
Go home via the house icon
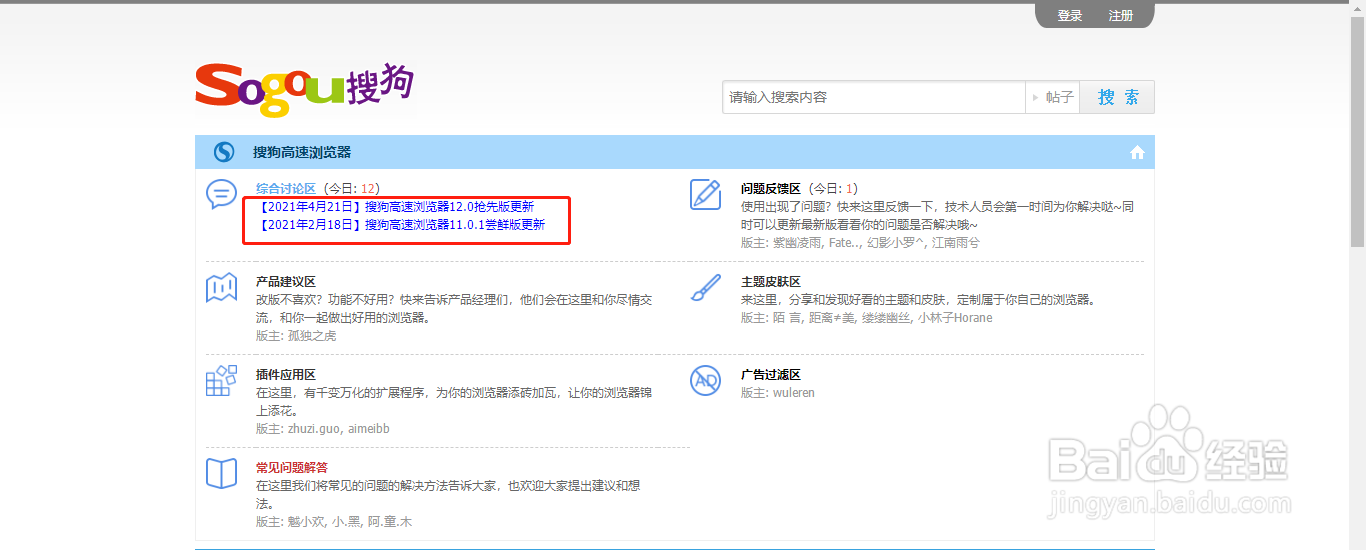(1137, 153)
